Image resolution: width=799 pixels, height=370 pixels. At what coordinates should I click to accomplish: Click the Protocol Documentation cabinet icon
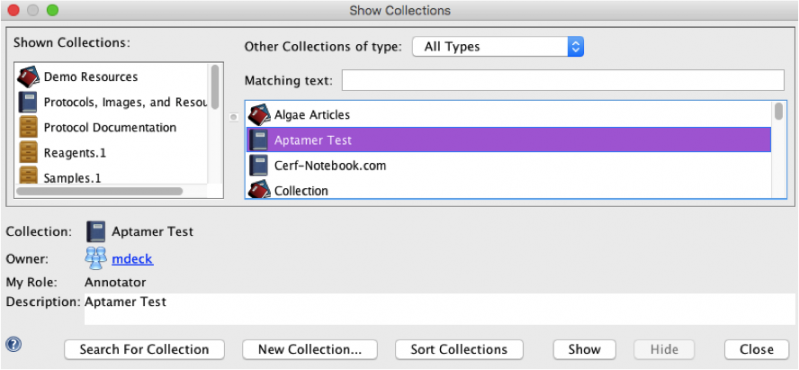(29, 127)
